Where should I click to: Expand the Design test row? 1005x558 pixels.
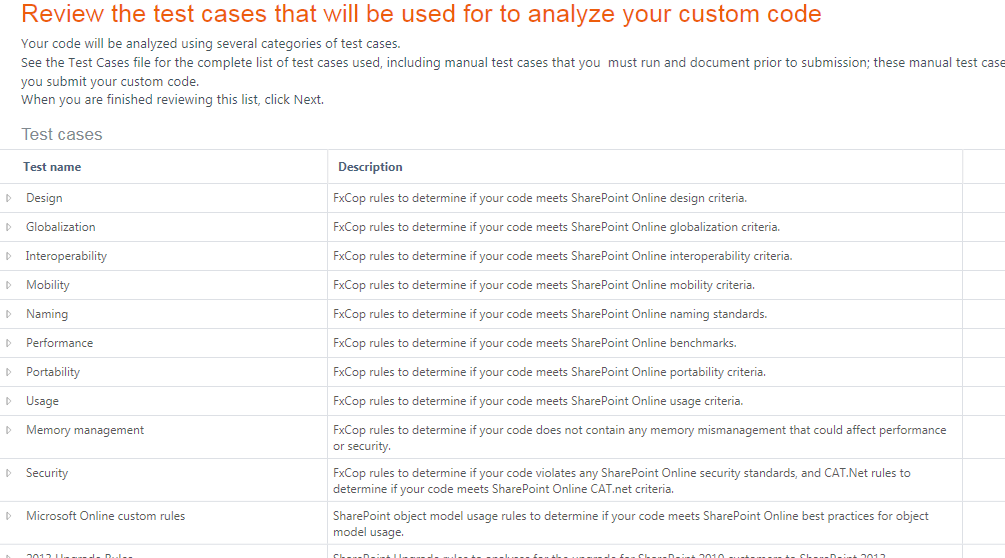(9, 198)
